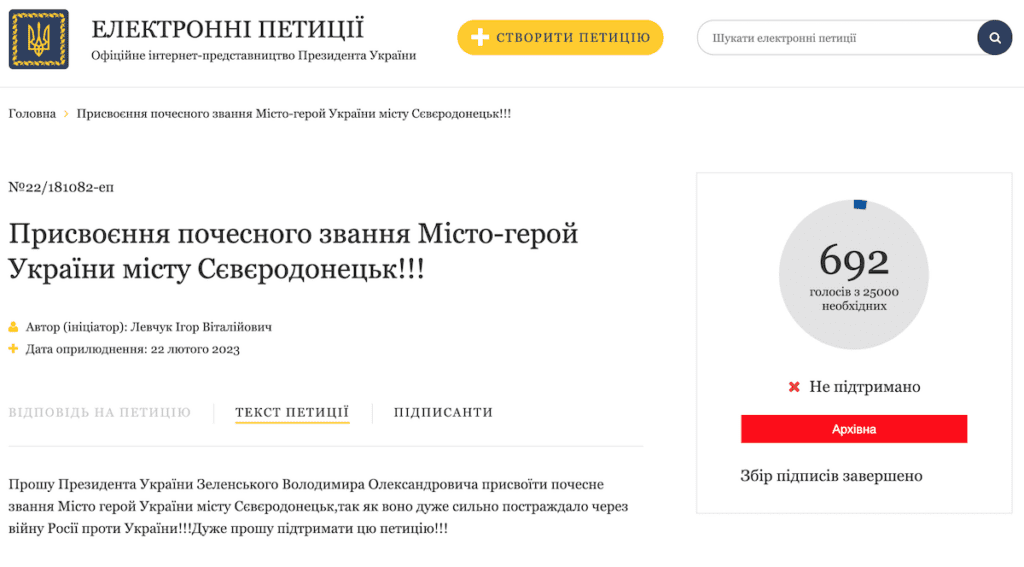Click the plus icon on Створити петицію
This screenshot has height=567, width=1024.
click(x=480, y=38)
